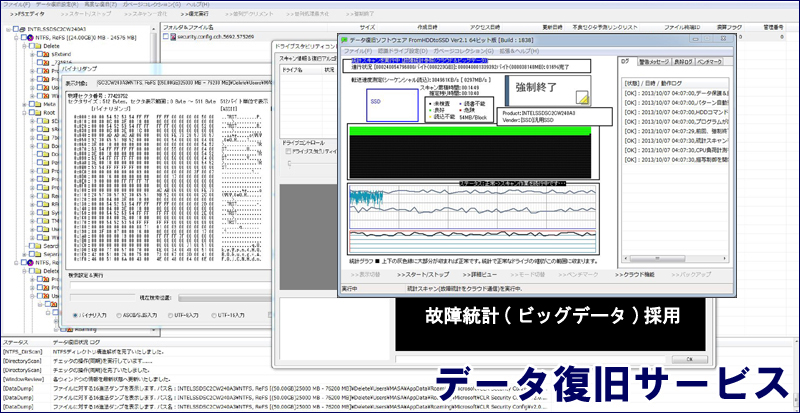Open 拡張&ヘルプ(H) in the FromHDDtoSSD window
800x413 pixels.
pos(519,51)
